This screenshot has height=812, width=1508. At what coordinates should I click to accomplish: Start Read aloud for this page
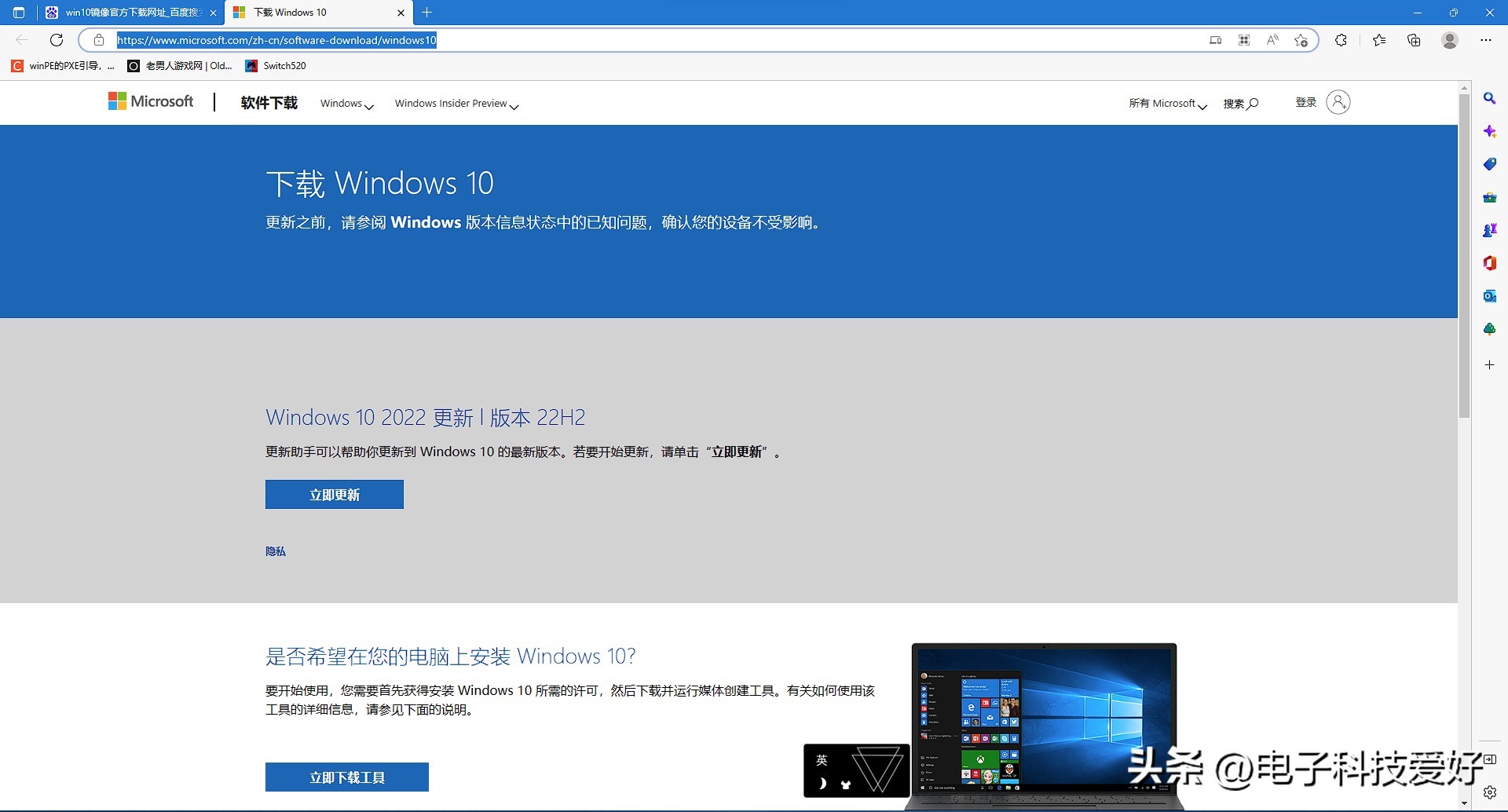(x=1272, y=40)
